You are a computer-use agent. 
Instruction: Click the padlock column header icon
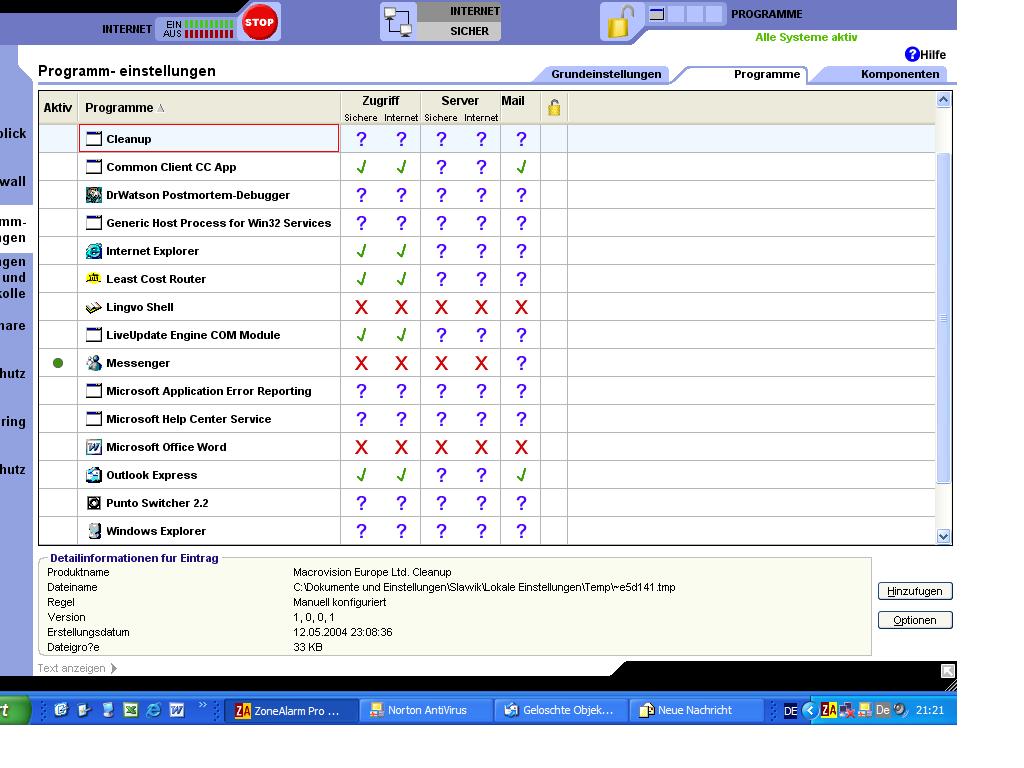[554, 107]
